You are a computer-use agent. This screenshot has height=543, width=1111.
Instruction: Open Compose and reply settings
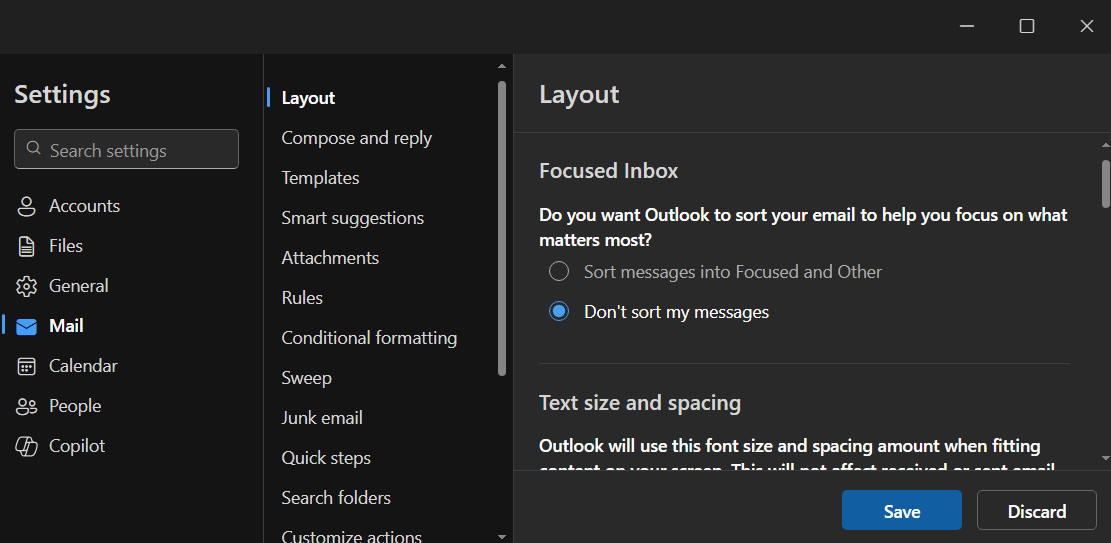coord(356,138)
